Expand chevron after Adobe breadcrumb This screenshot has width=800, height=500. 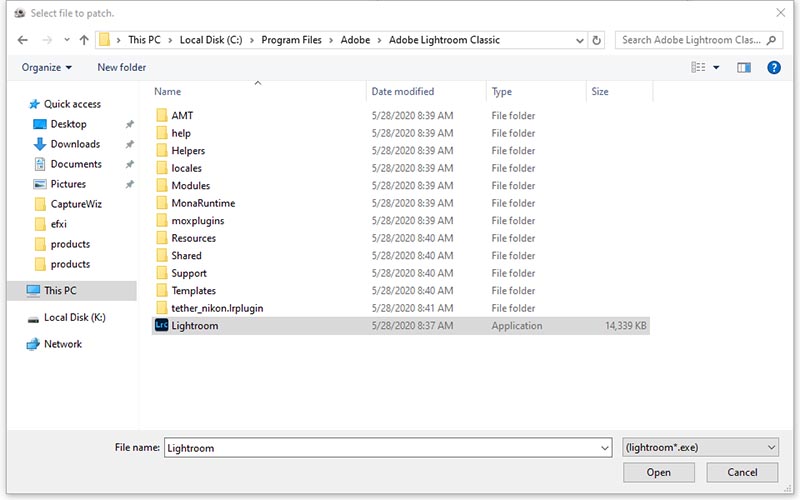pyautogui.click(x=379, y=40)
